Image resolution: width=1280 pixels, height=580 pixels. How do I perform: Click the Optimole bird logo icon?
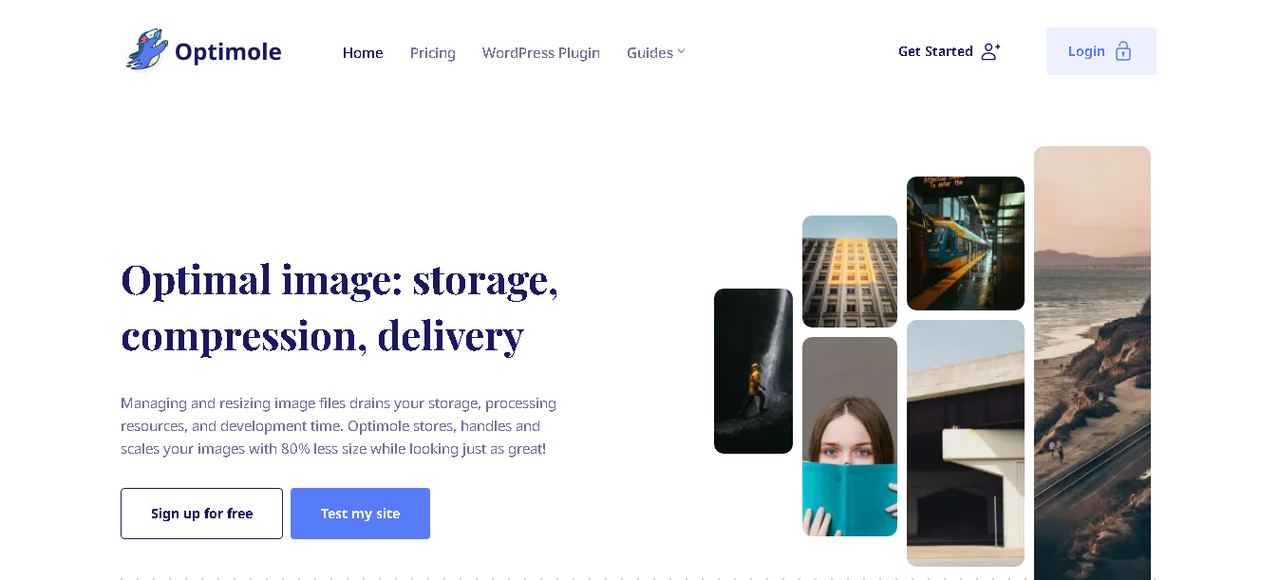point(146,50)
